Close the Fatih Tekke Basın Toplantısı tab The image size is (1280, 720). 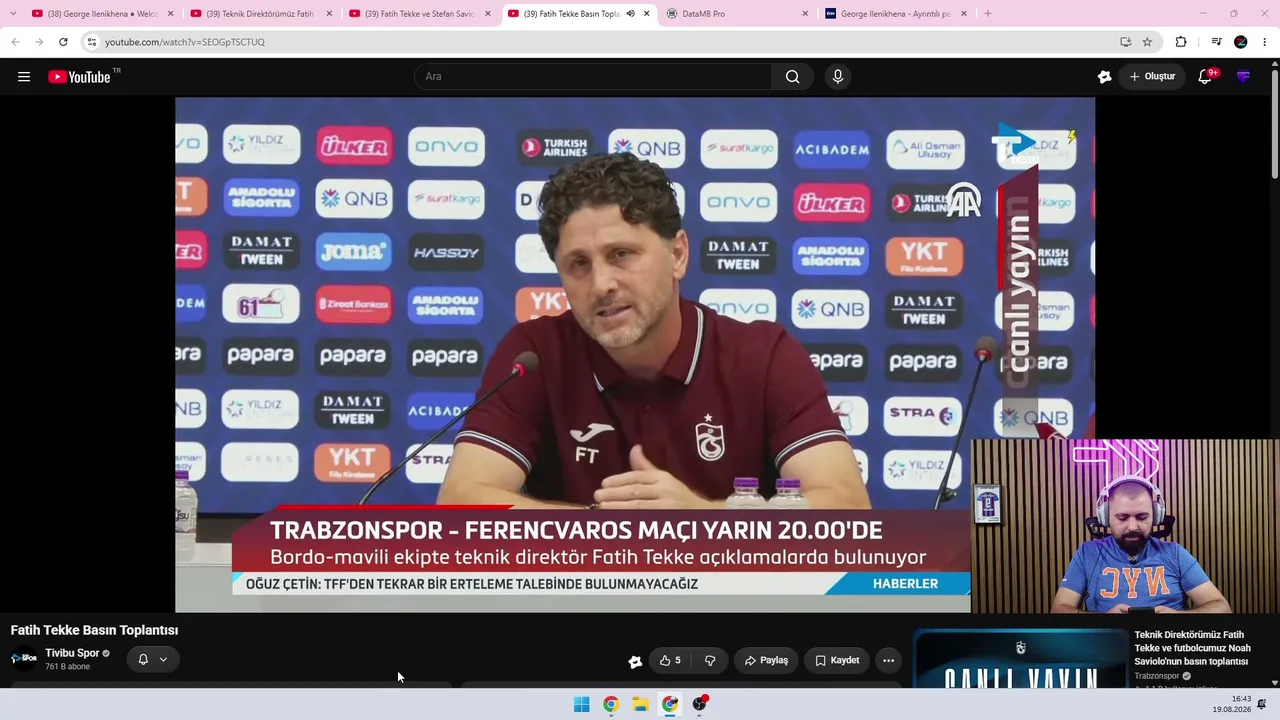click(x=647, y=14)
